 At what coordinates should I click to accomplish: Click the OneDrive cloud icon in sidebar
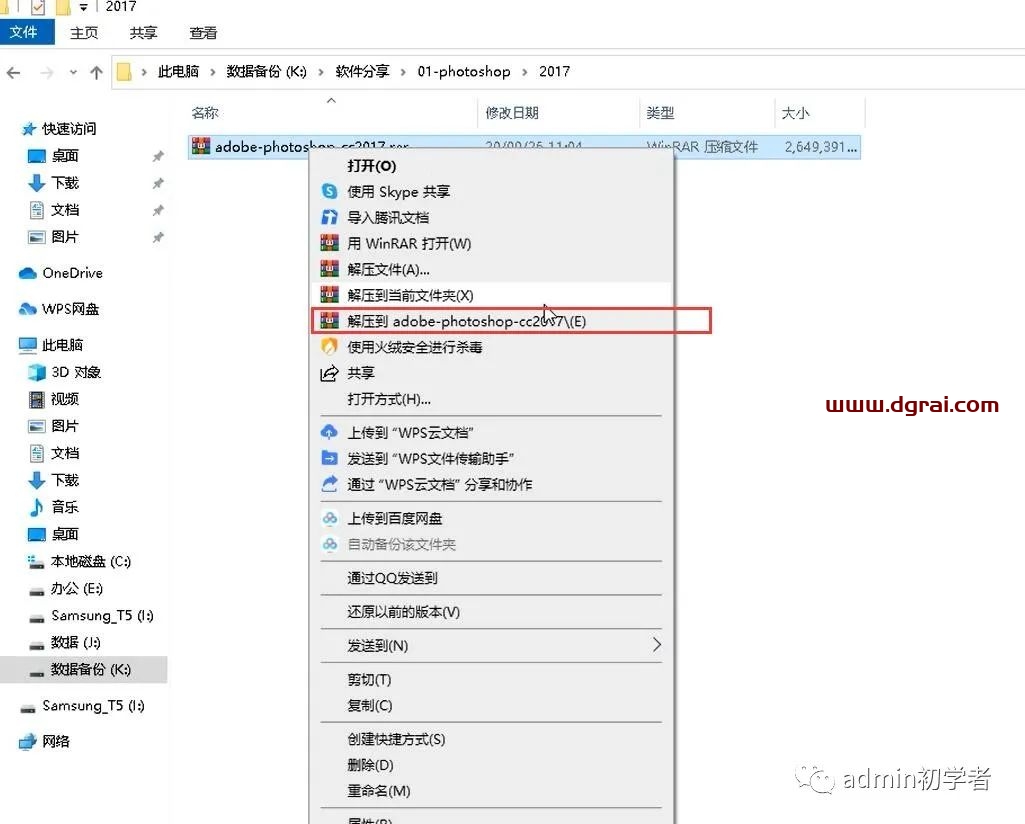(x=27, y=273)
